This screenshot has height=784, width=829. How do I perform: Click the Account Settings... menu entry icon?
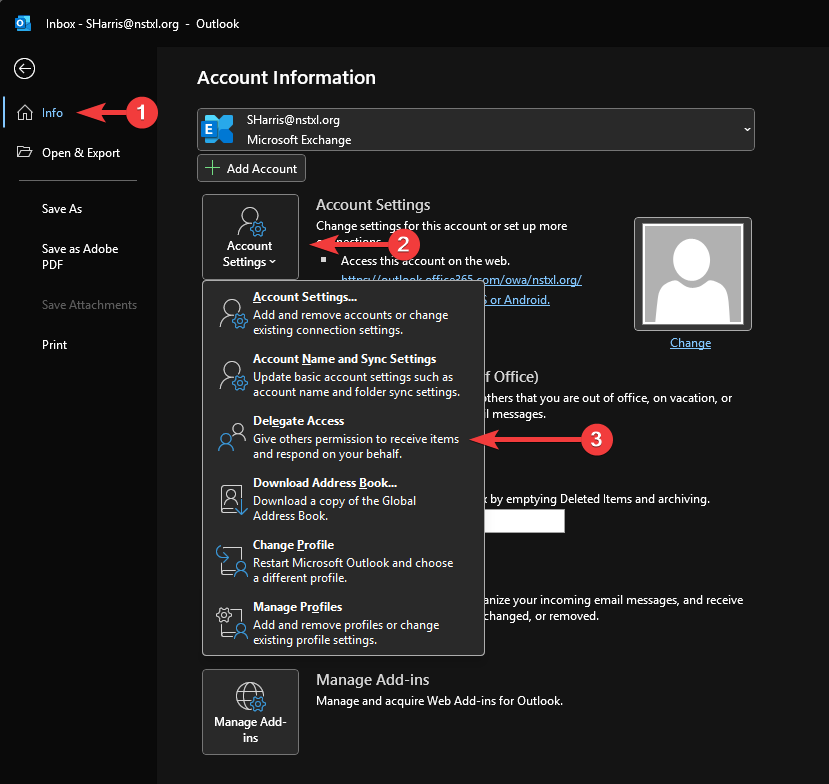[233, 313]
